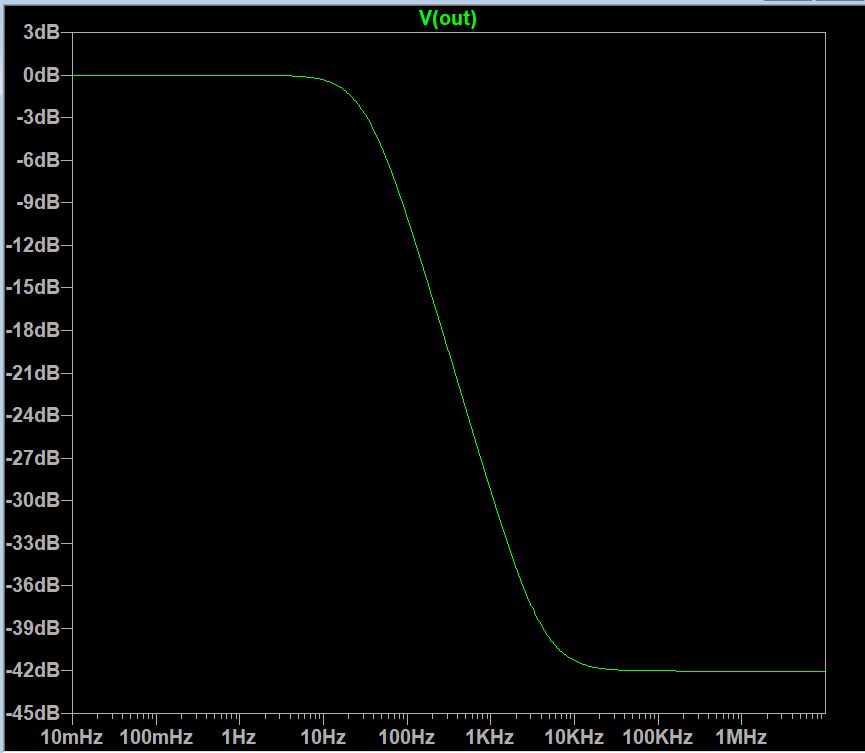This screenshot has width=865, height=753.
Task: Select the 100KHz frequency label
Action: tap(658, 737)
